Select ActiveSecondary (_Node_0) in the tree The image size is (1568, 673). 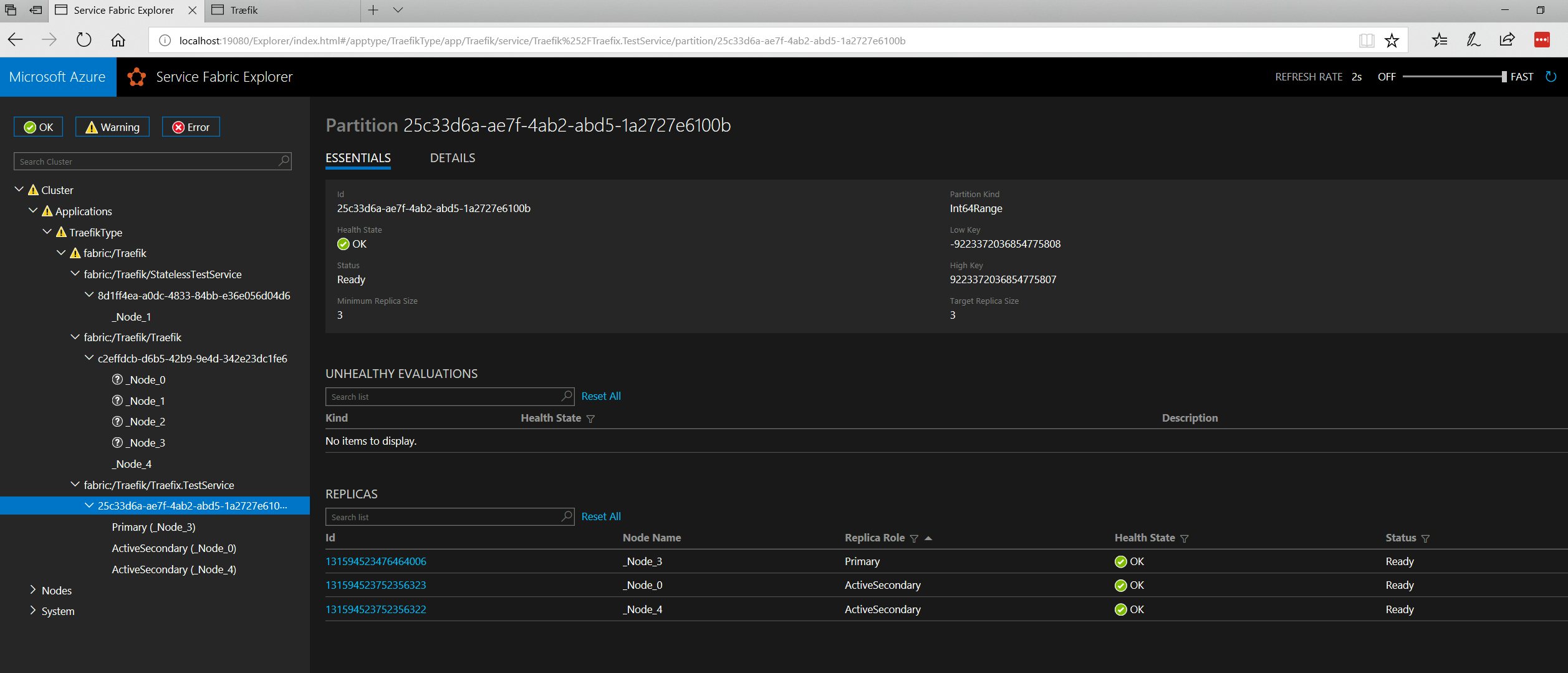pos(174,548)
